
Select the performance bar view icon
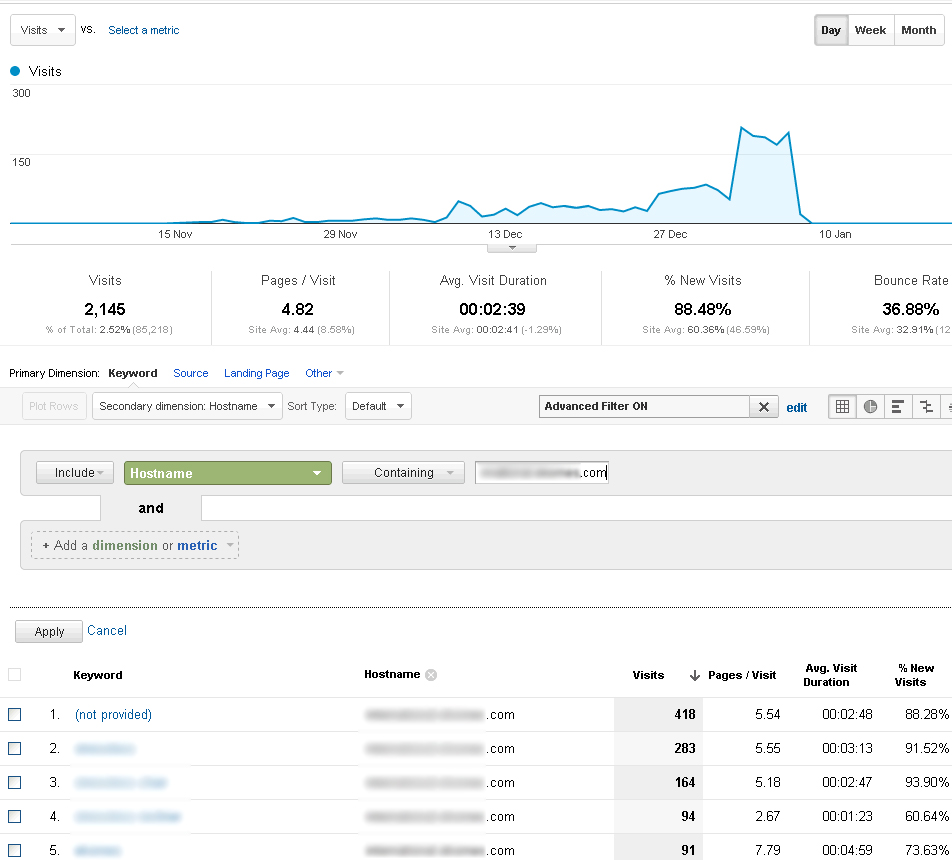click(898, 407)
